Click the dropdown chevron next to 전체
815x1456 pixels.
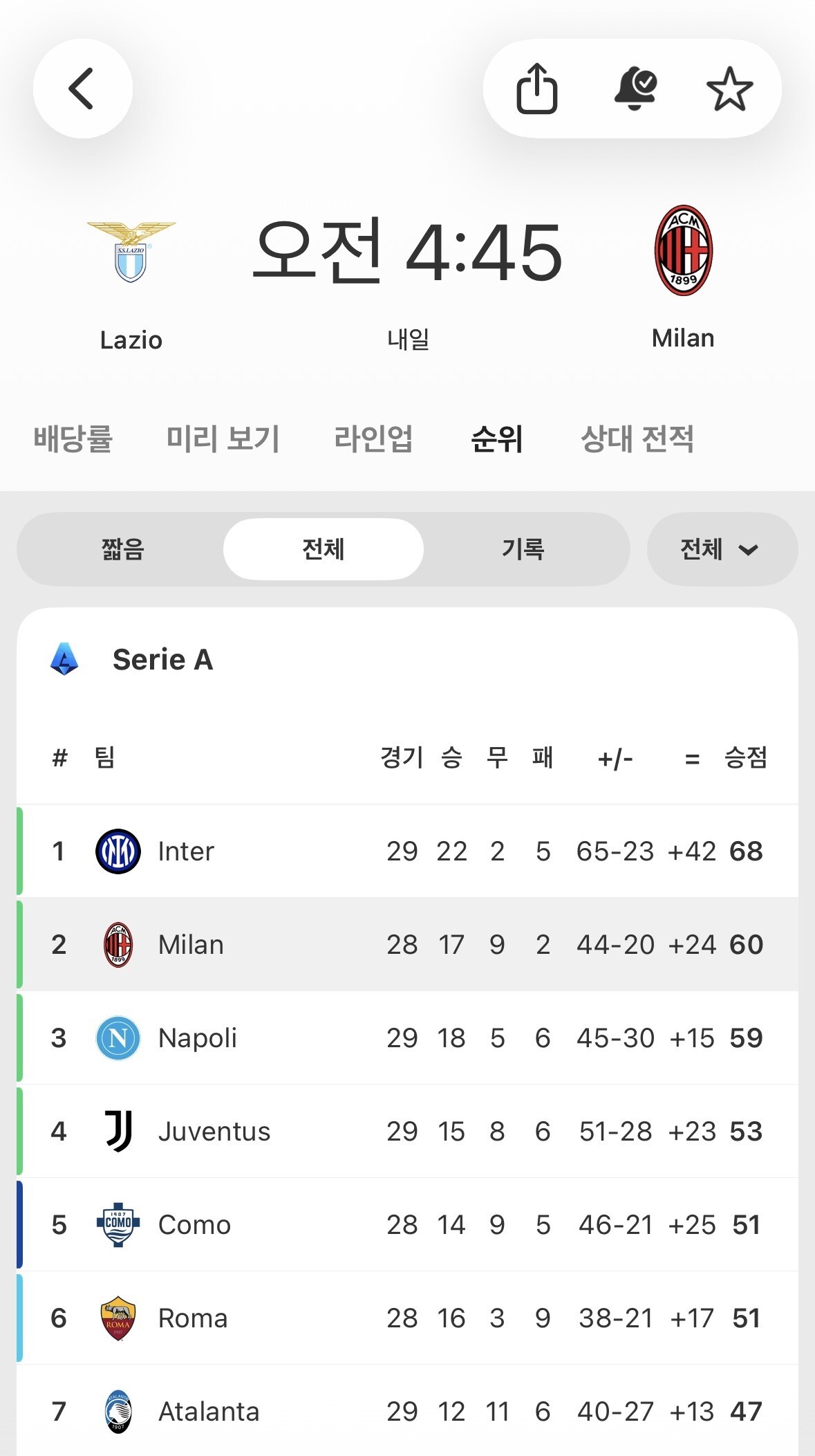click(x=749, y=550)
